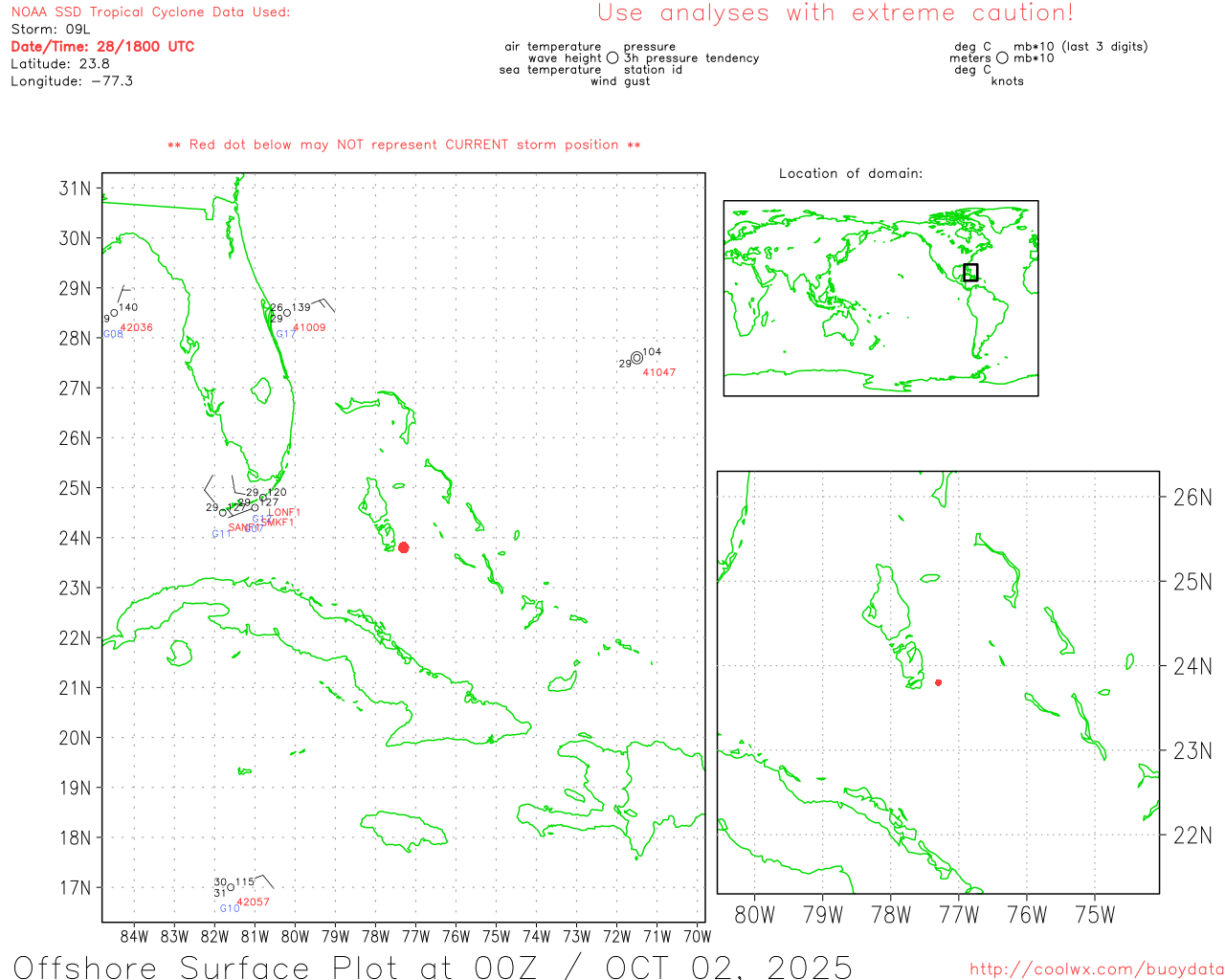Click buoy station ID 42036
Viewport: 1225px width, 980px height.
137,327
